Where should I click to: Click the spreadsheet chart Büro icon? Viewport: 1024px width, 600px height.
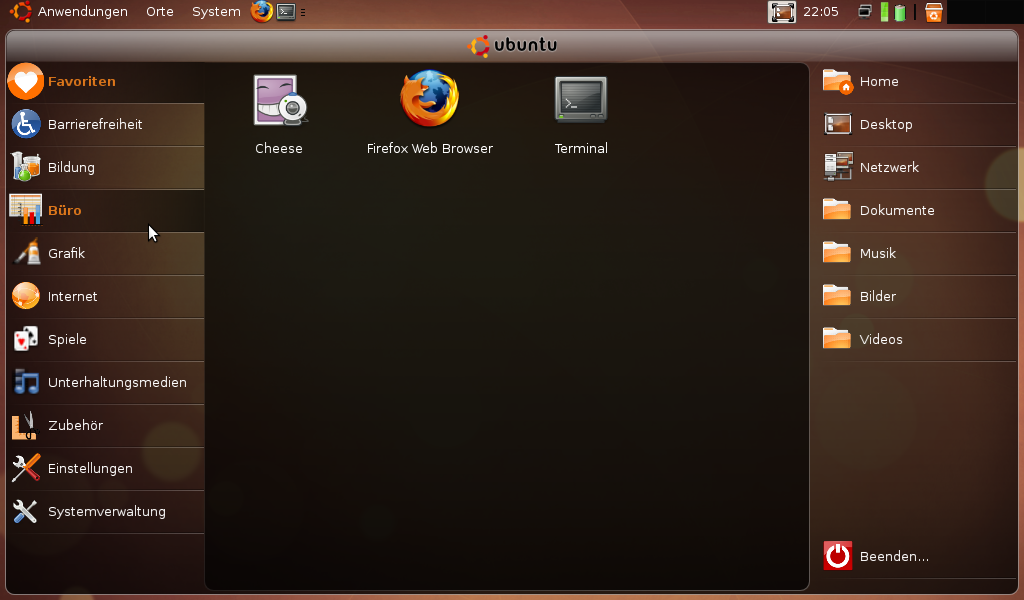click(26, 210)
